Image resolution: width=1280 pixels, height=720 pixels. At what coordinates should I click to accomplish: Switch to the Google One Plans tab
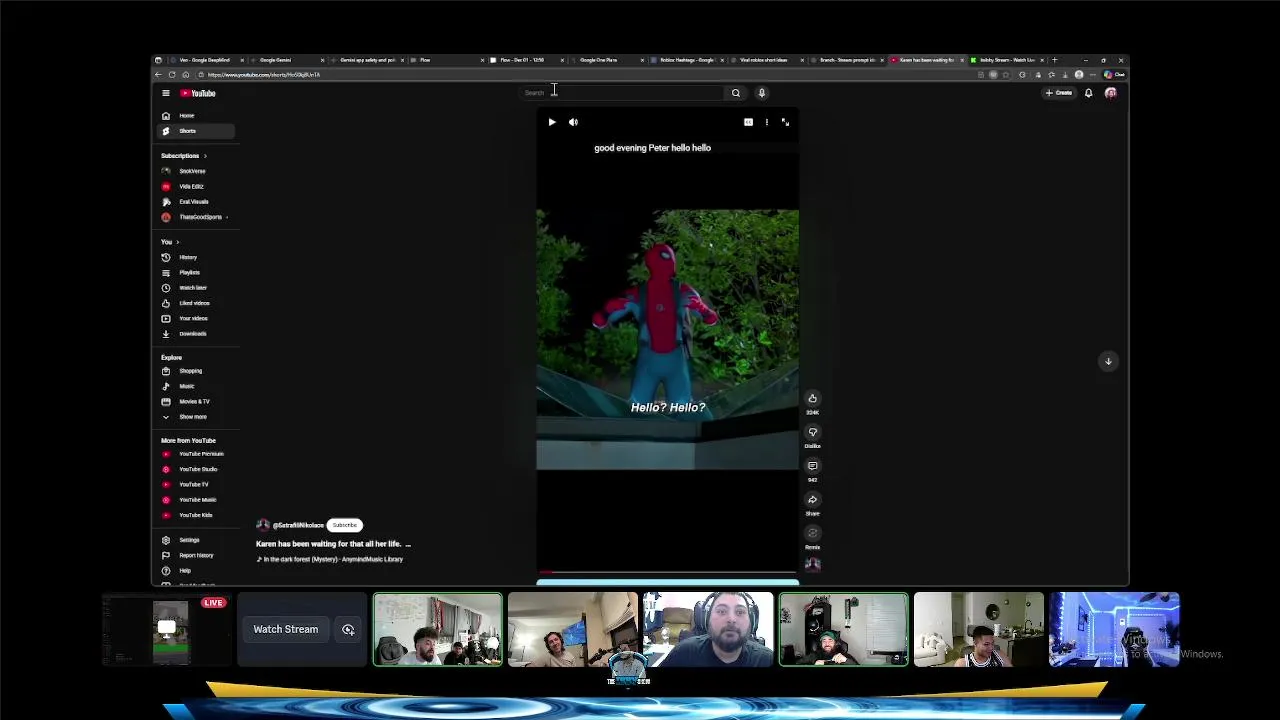(x=606, y=60)
